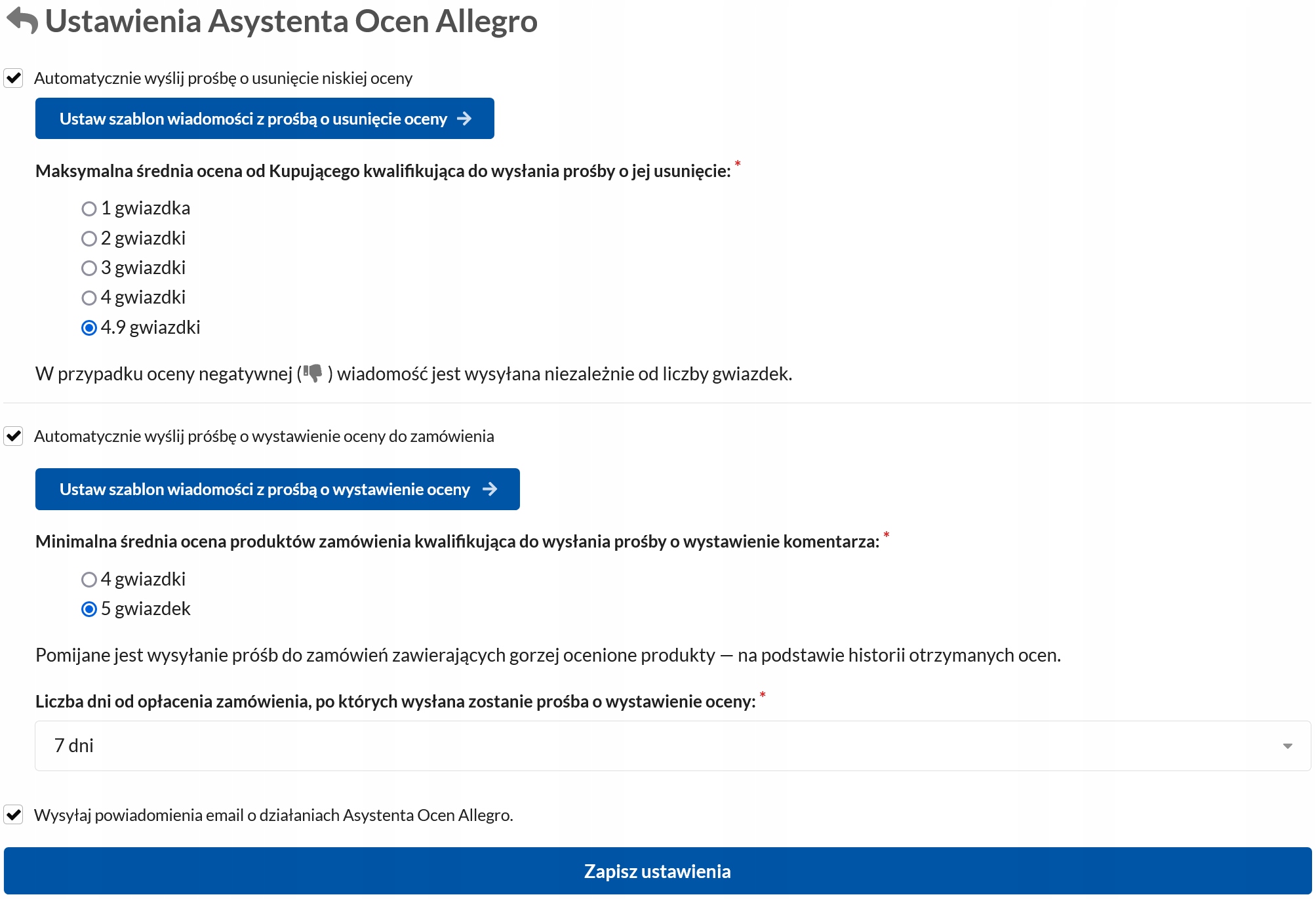Click arrow icon on removal template button
Viewport: 1316px width, 899px height.
pyautogui.click(x=464, y=119)
